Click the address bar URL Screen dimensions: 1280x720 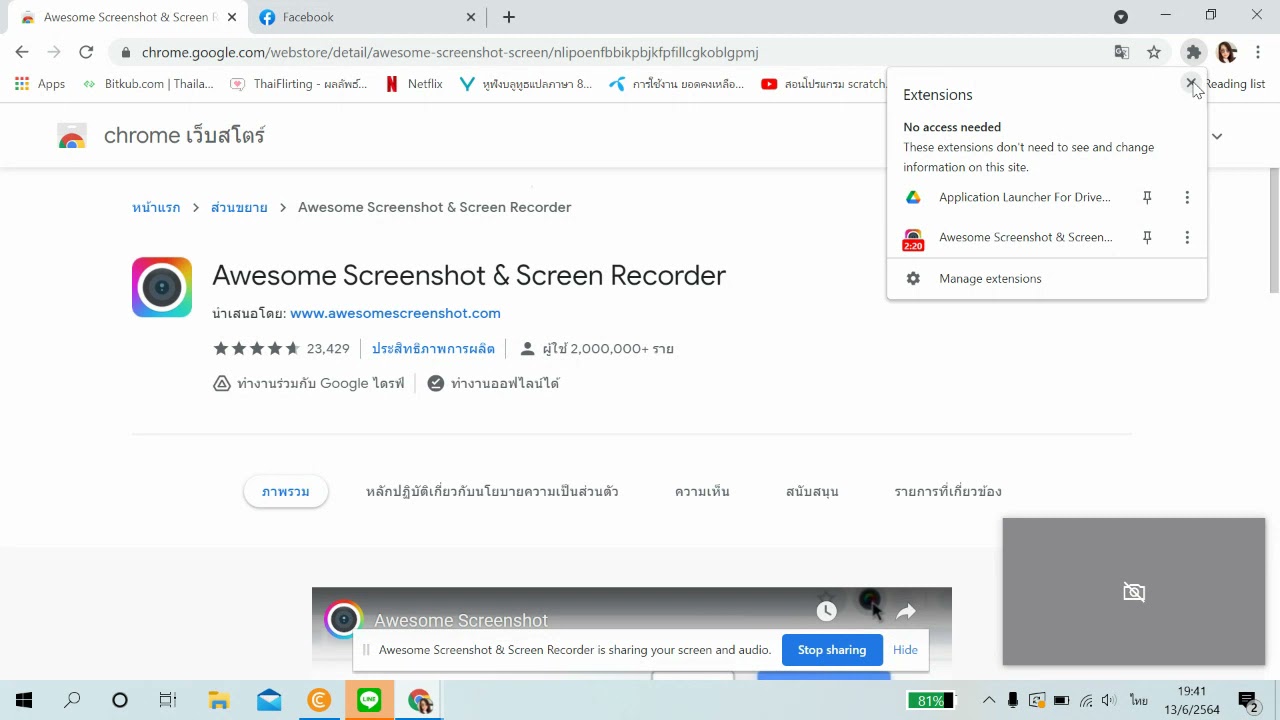click(450, 52)
